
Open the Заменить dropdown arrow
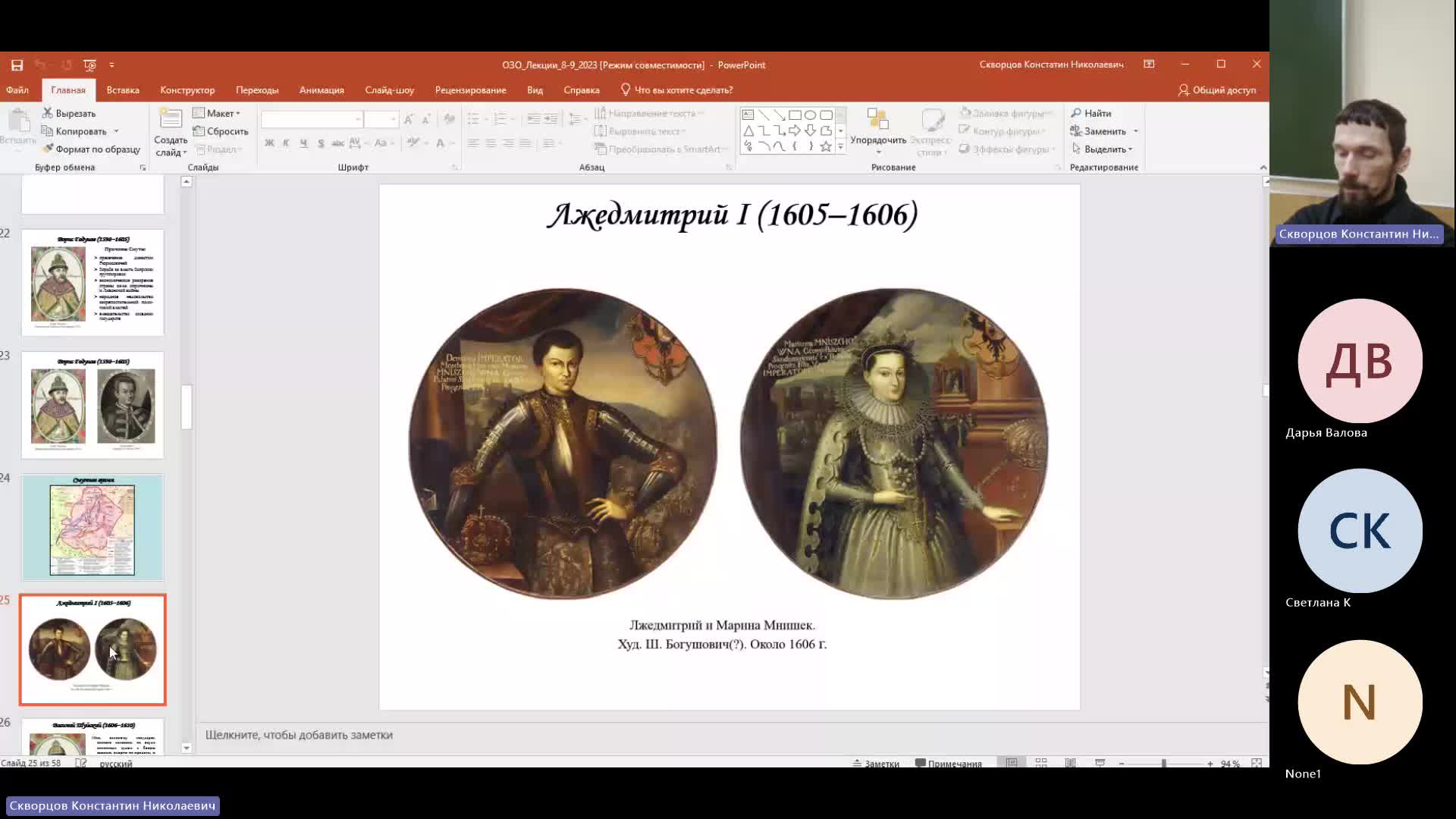pos(1136,132)
